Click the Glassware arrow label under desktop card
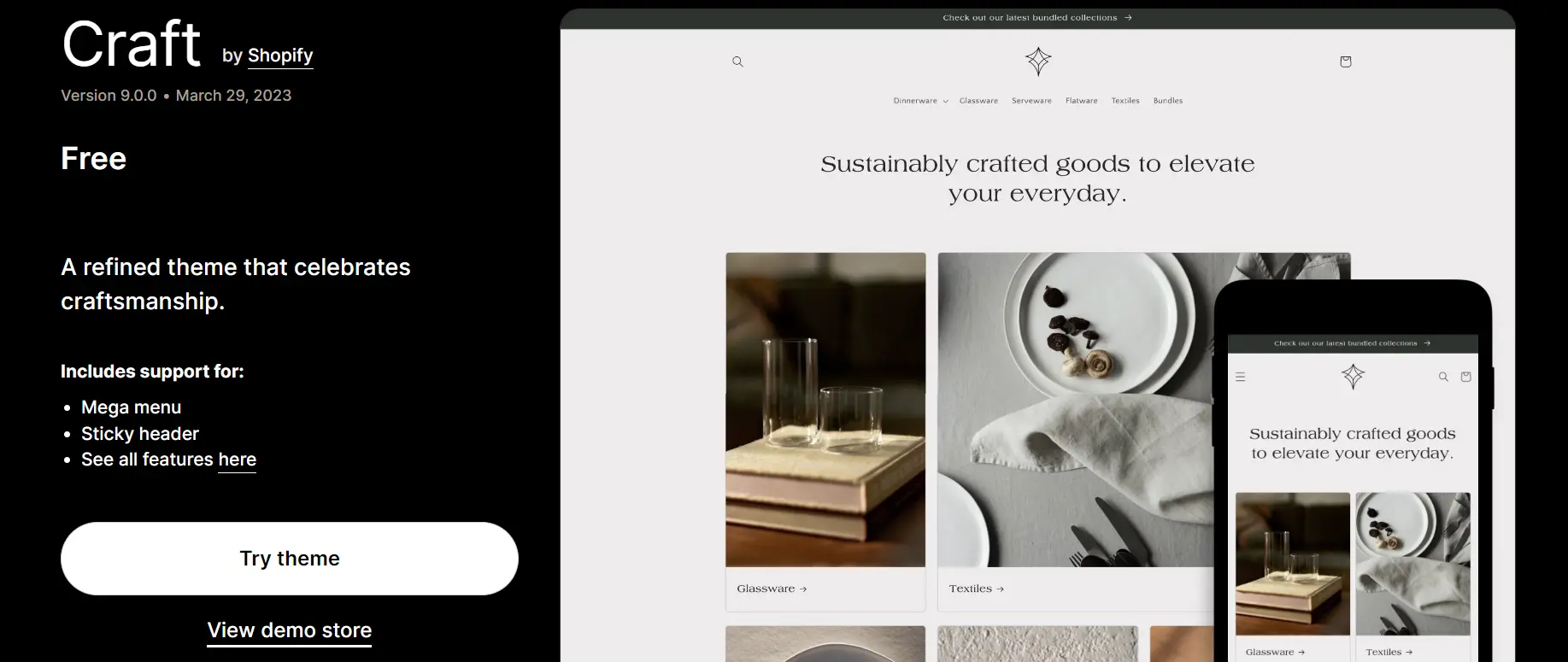The width and height of the screenshot is (1568, 662). pyautogui.click(x=772, y=589)
